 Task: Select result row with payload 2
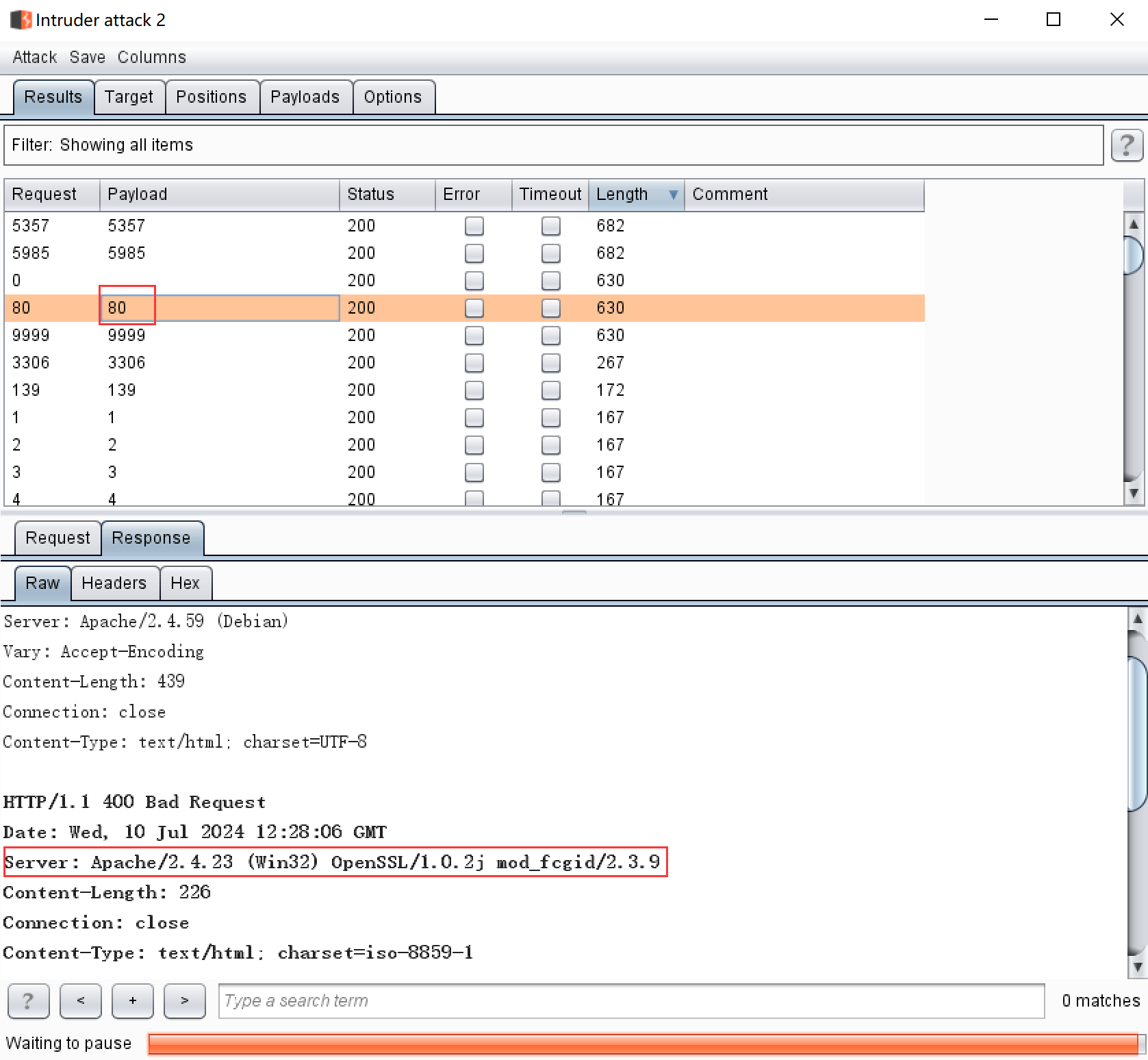tap(464, 445)
